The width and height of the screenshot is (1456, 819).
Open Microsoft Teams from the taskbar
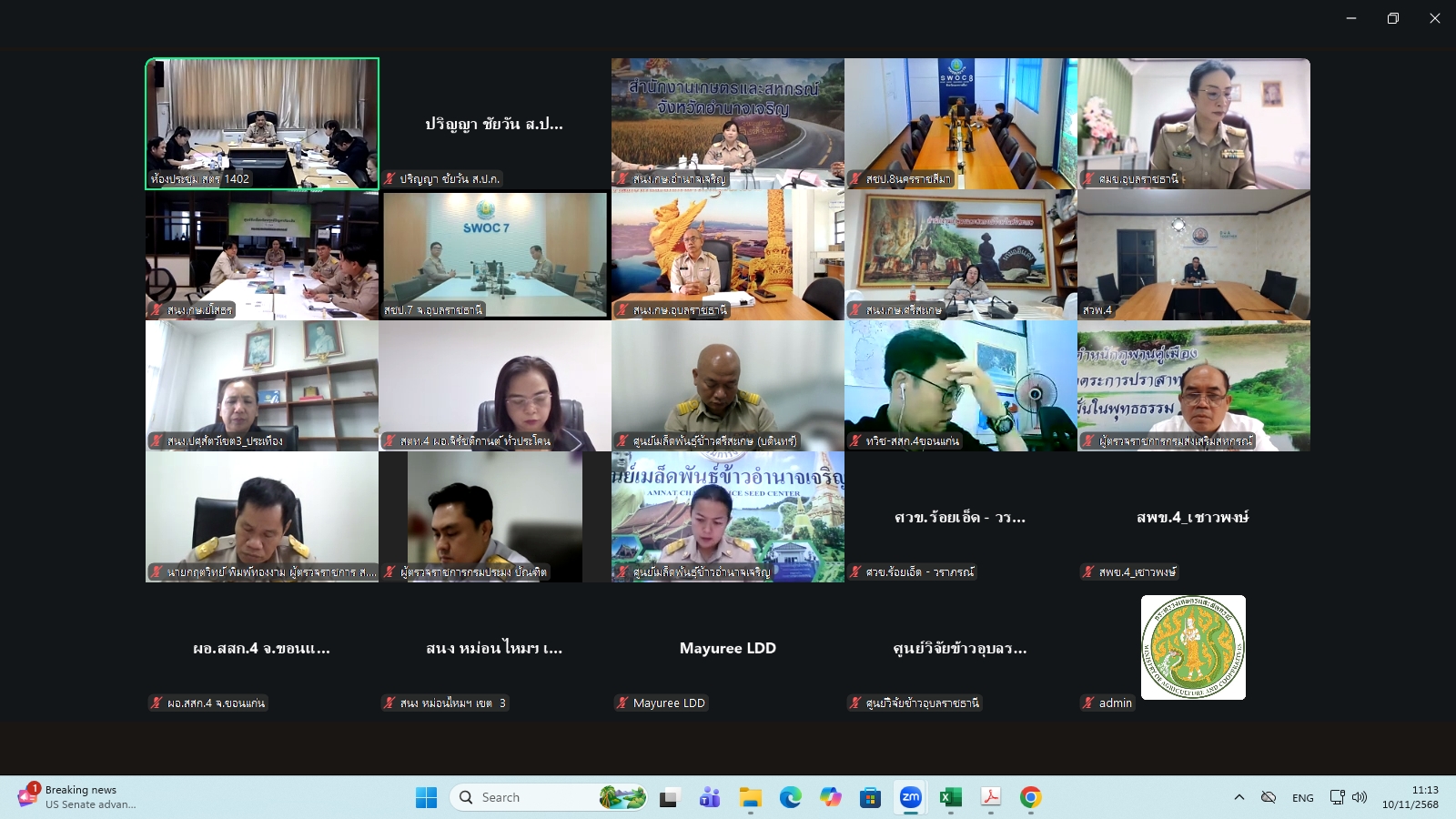707,797
